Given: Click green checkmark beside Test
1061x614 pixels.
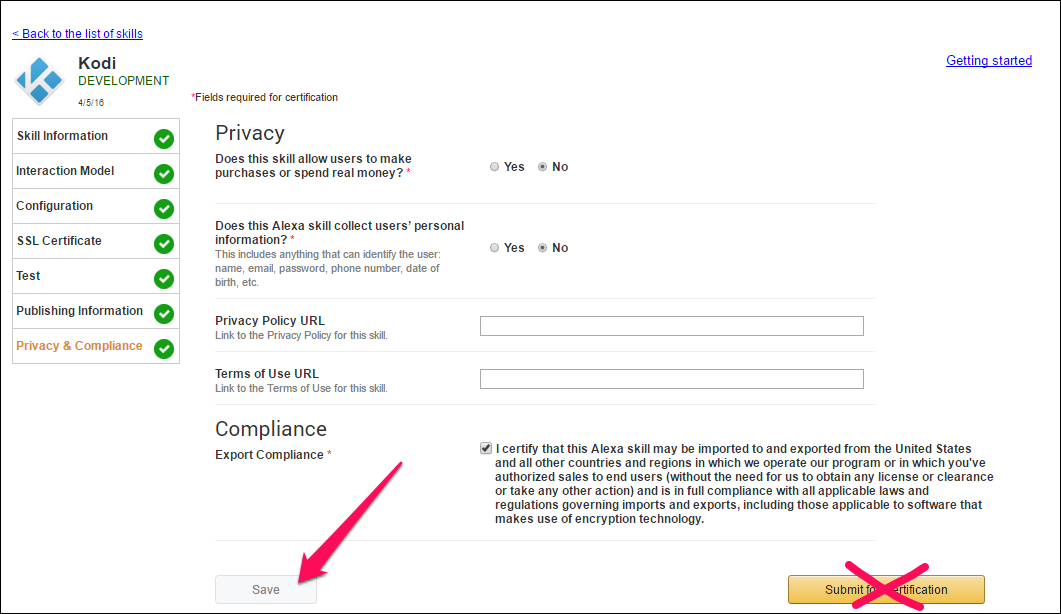Looking at the screenshot, I should pos(164,279).
